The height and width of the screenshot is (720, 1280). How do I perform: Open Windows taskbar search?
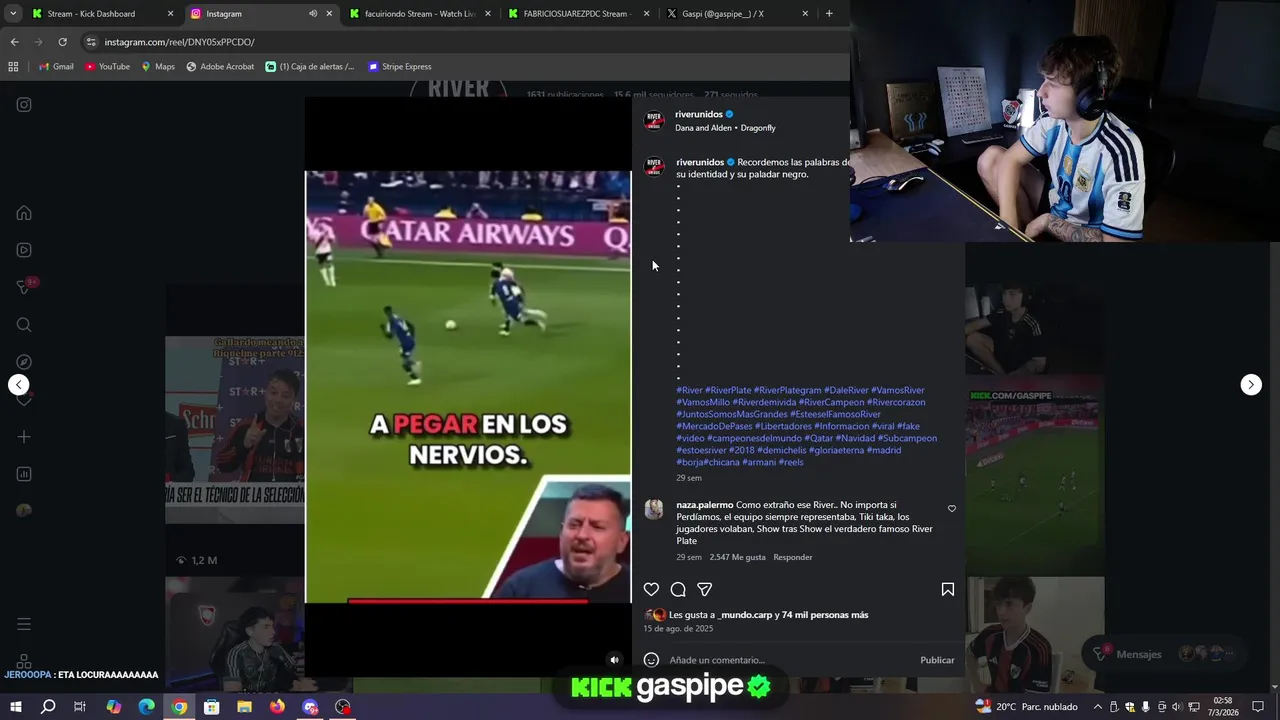click(48, 707)
